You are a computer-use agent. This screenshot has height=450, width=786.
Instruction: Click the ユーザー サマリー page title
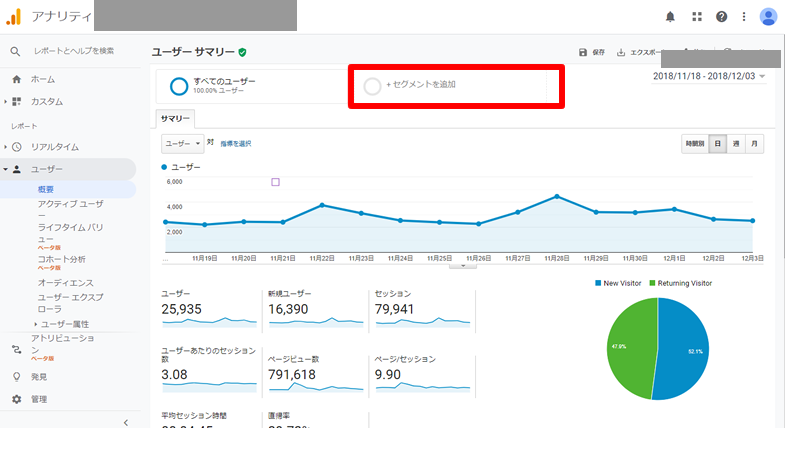click(x=193, y=52)
